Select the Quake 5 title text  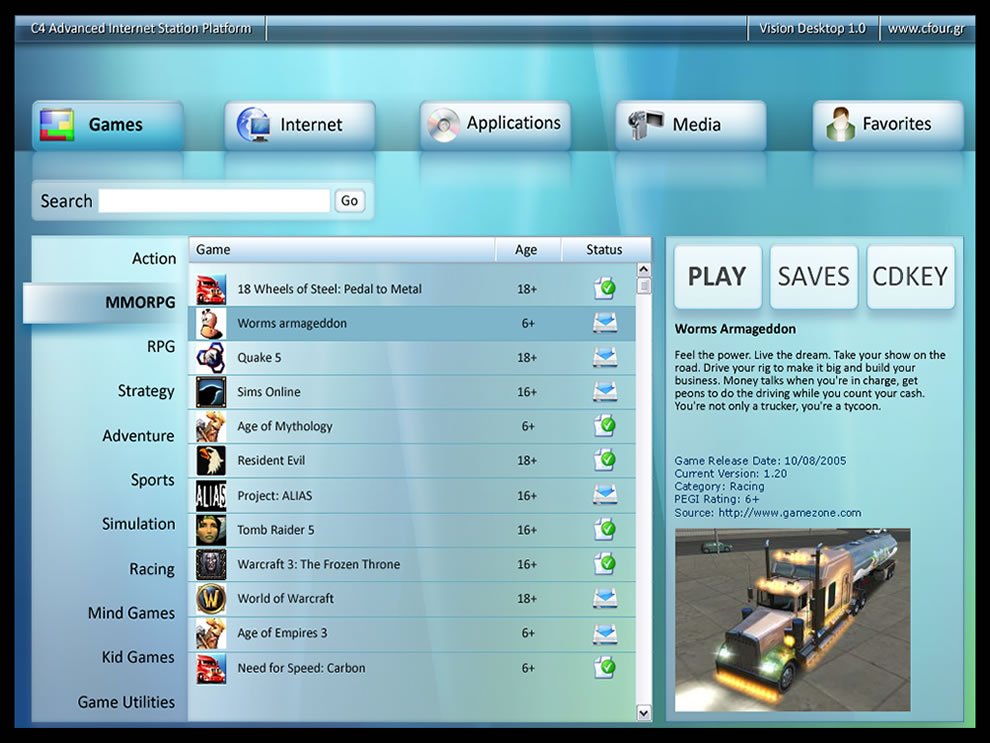(259, 358)
